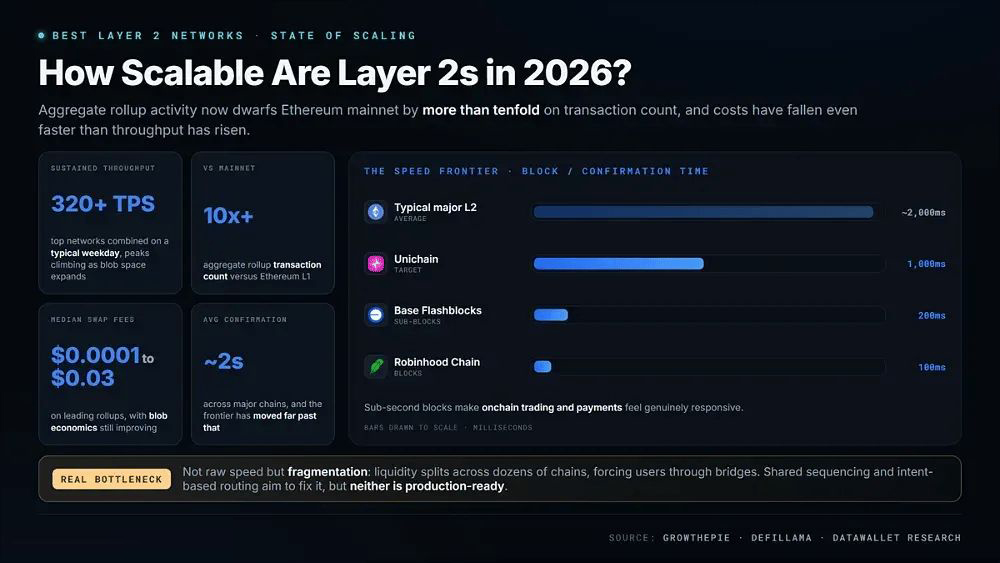Click the Robinhood Chain 100ms bar
The width and height of the screenshot is (1000, 563).
point(543,367)
